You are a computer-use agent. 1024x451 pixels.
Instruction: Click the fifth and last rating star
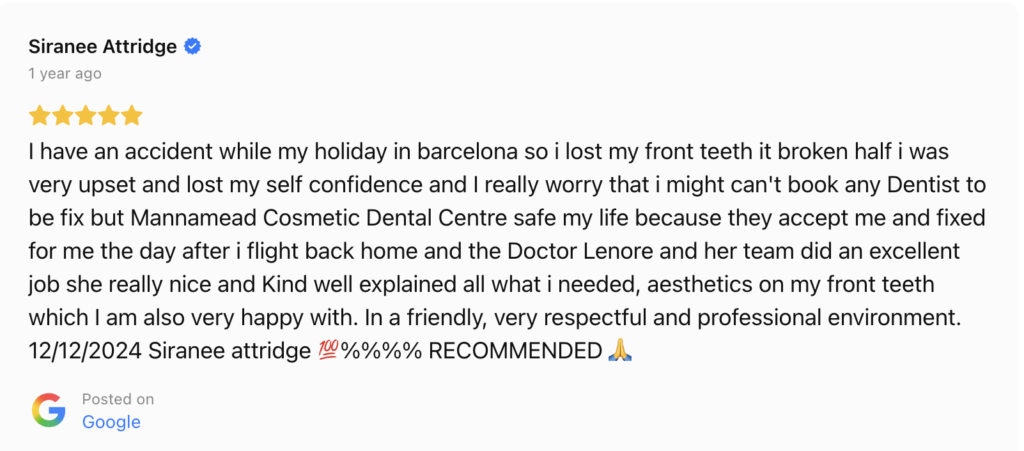pyautogui.click(x=131, y=116)
